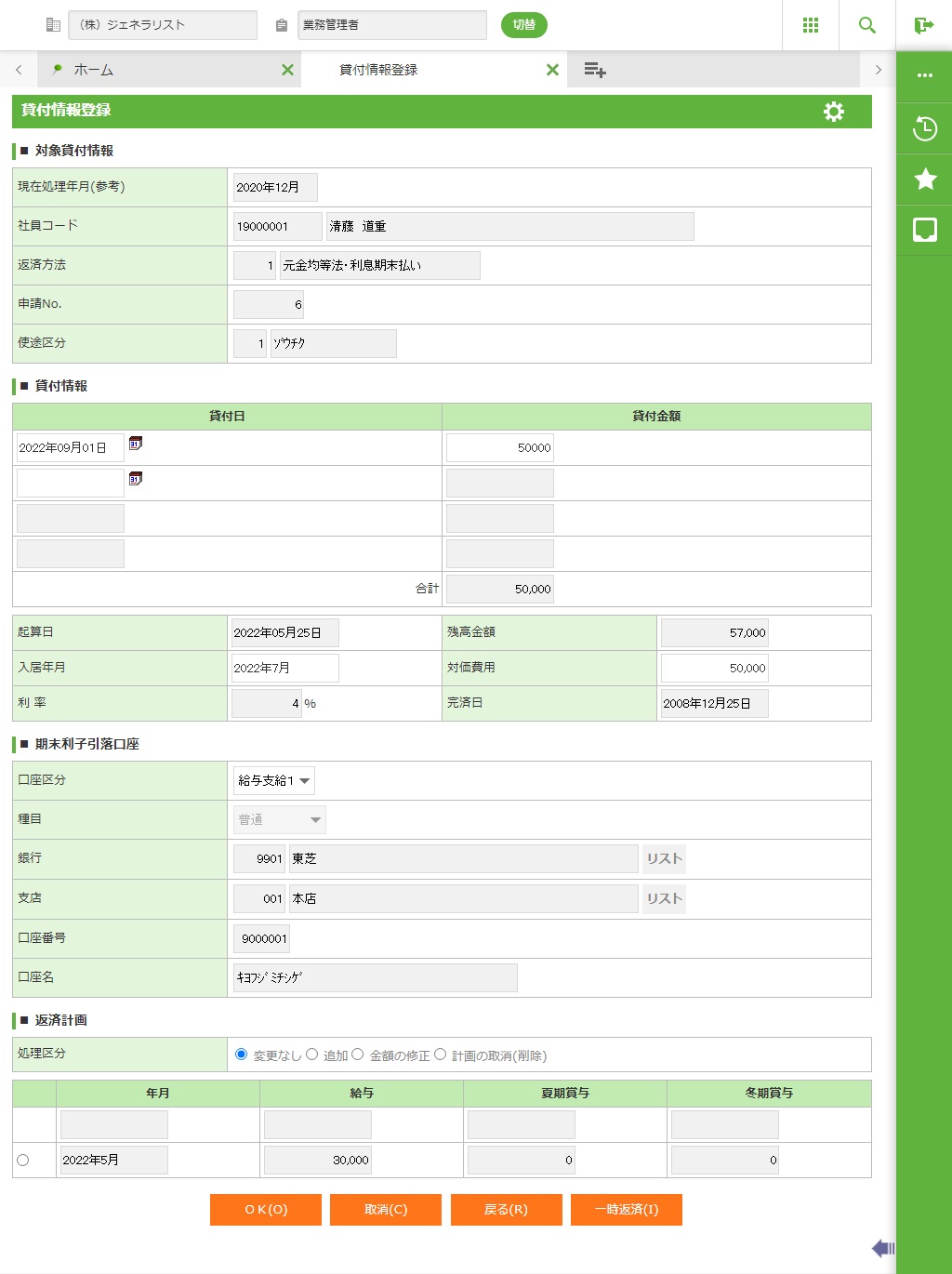The height and width of the screenshot is (1274, 952).
Task: Close the 貸付情報登録 tab
Action: pos(552,70)
